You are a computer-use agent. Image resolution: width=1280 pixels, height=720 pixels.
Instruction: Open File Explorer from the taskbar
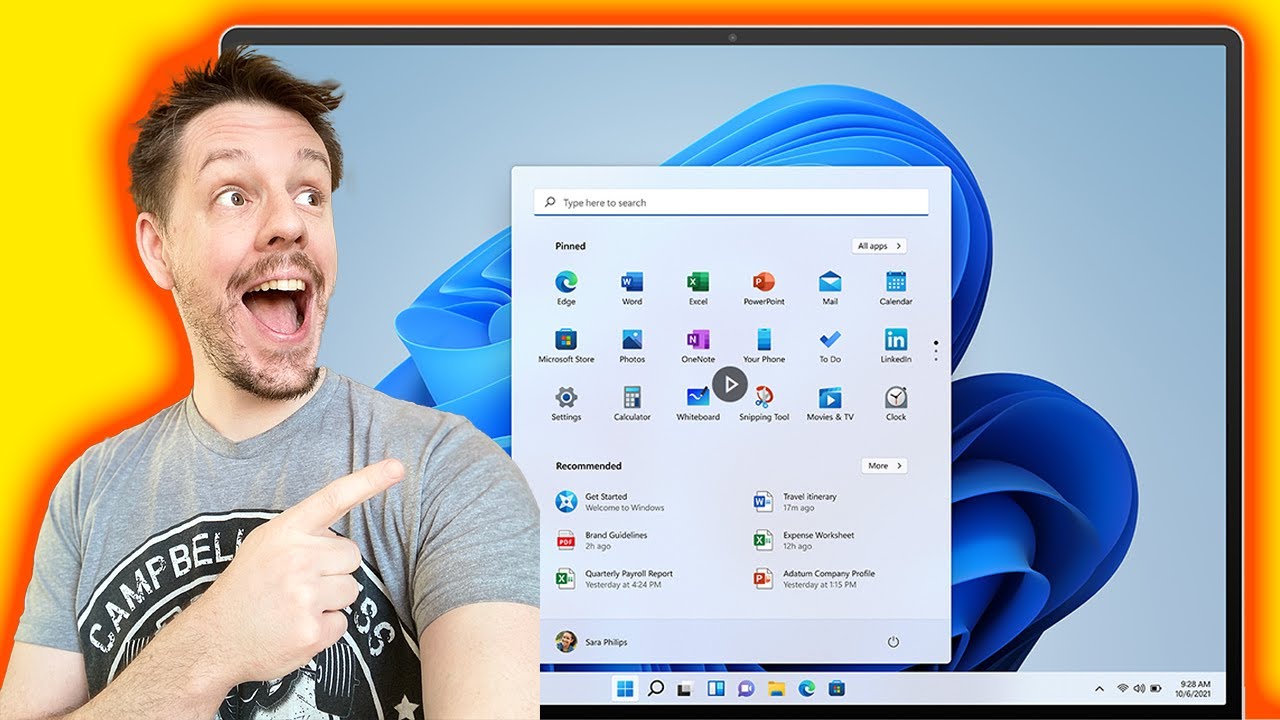tap(776, 688)
